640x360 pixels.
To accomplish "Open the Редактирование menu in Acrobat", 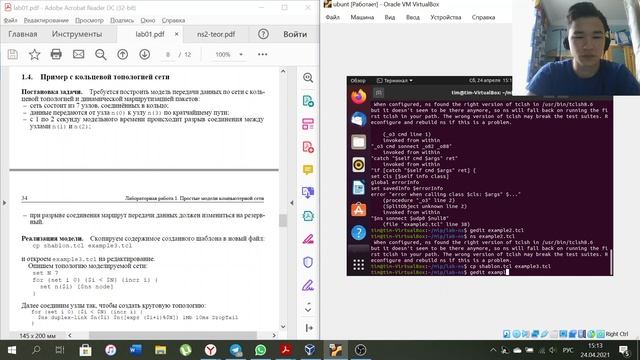I will 46,20.
